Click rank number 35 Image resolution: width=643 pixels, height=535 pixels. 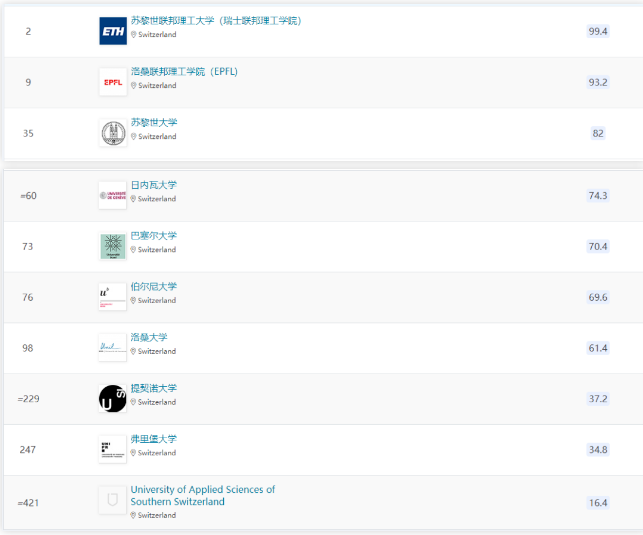tap(28, 133)
